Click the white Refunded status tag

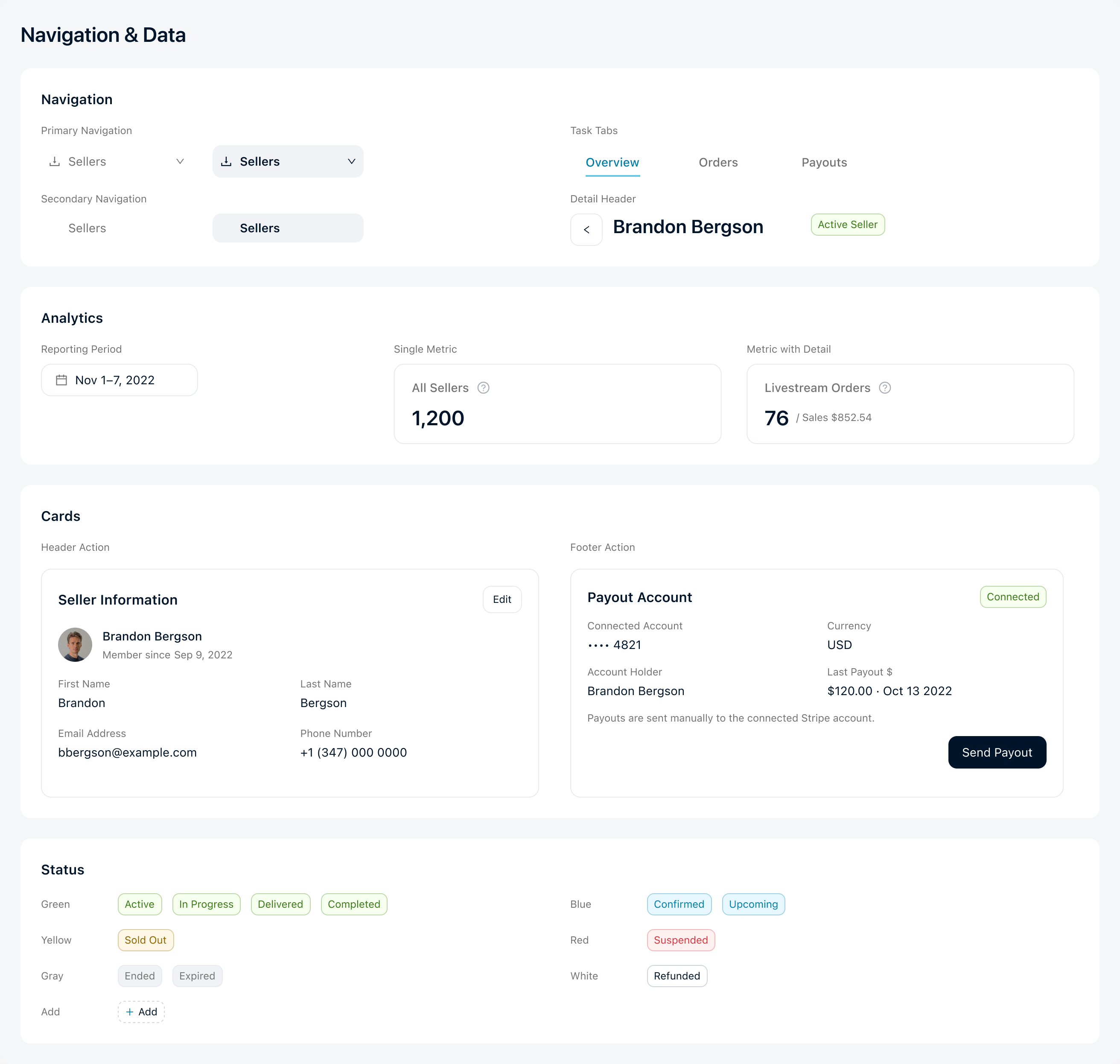click(677, 976)
